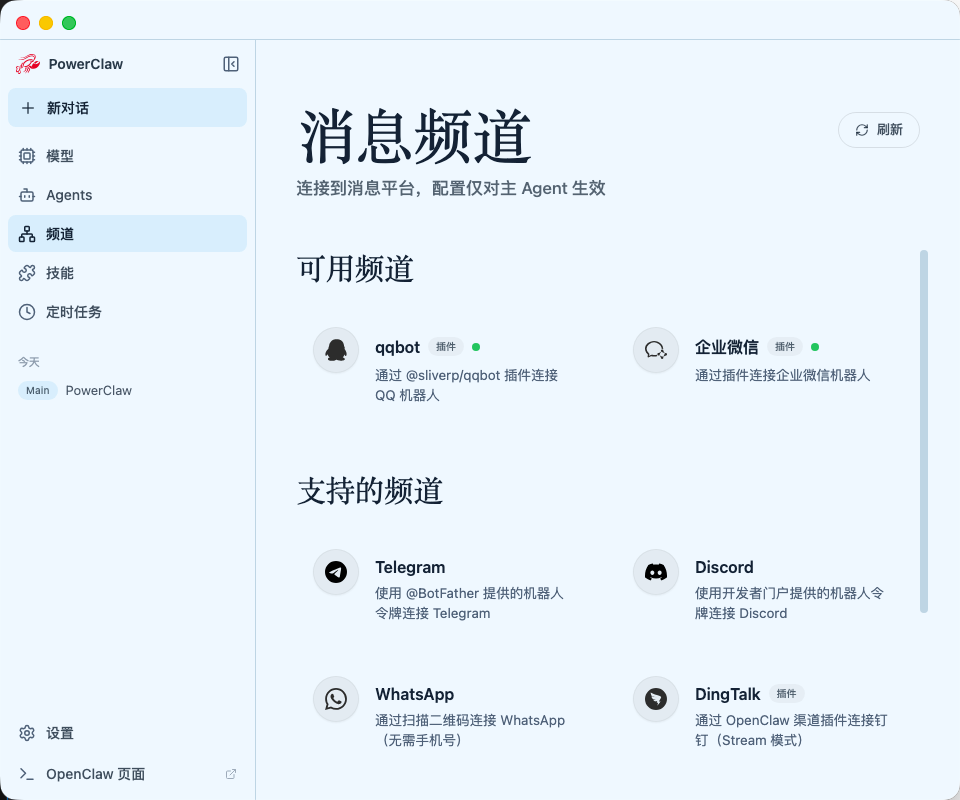
Task: Click 企业微信's green status indicator
Action: [x=815, y=346]
